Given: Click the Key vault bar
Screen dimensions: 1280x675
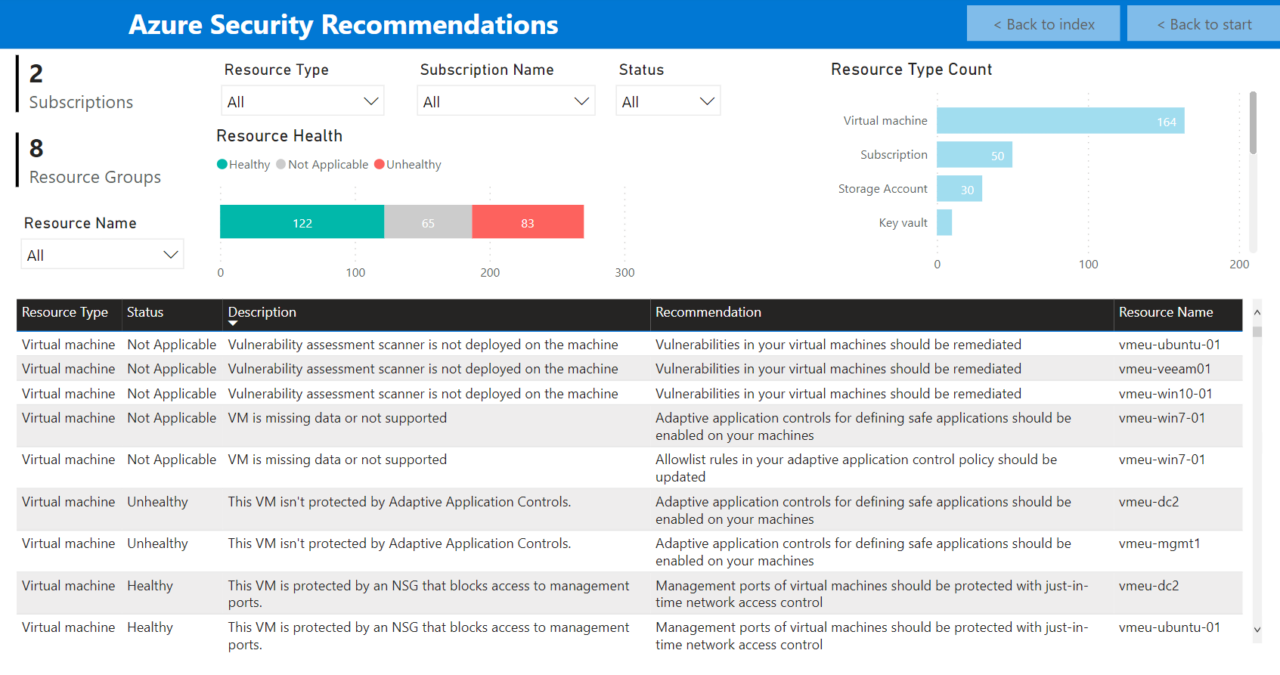Looking at the screenshot, I should tap(944, 222).
